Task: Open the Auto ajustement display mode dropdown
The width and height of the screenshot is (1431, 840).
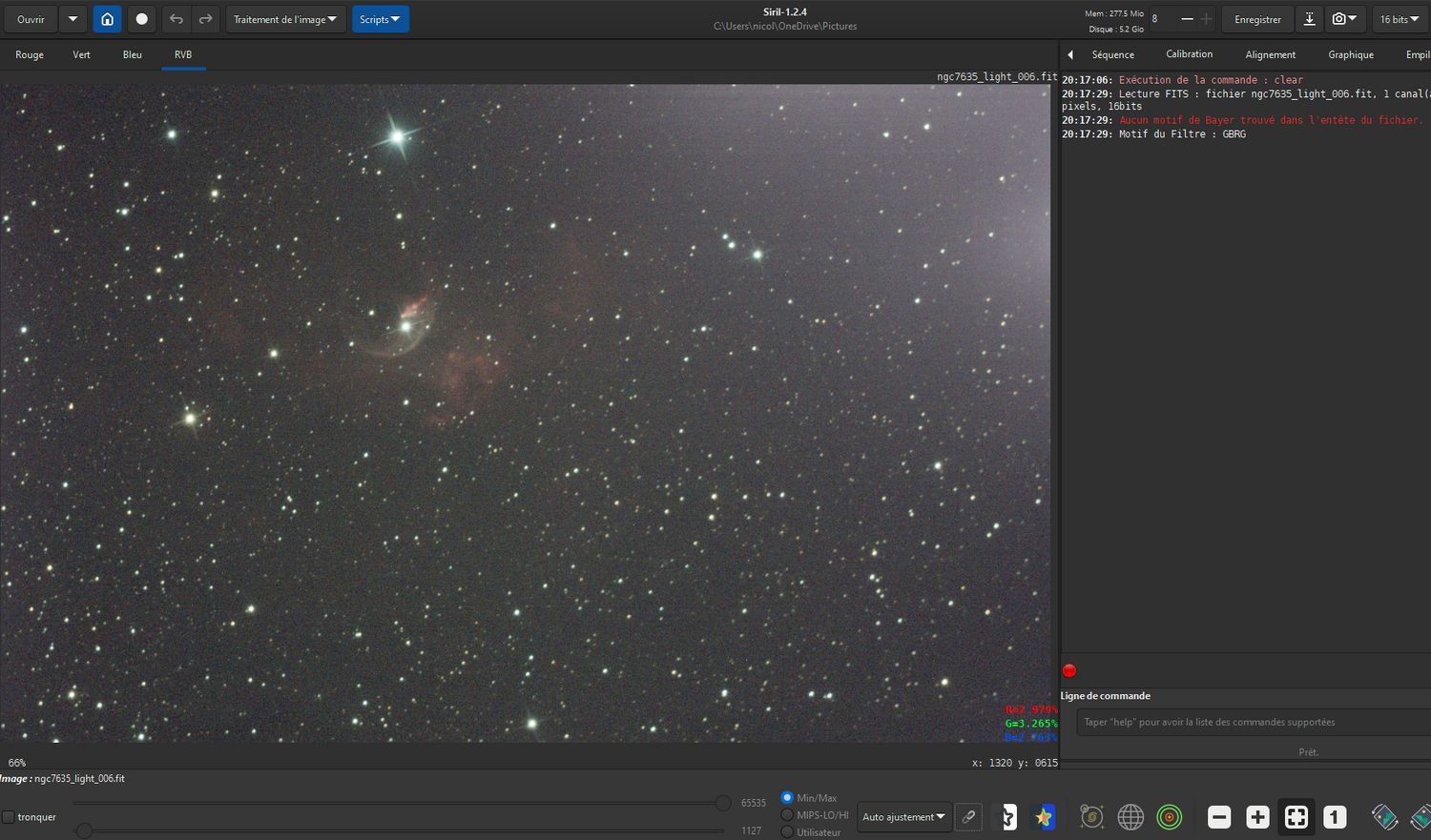Action: click(903, 817)
